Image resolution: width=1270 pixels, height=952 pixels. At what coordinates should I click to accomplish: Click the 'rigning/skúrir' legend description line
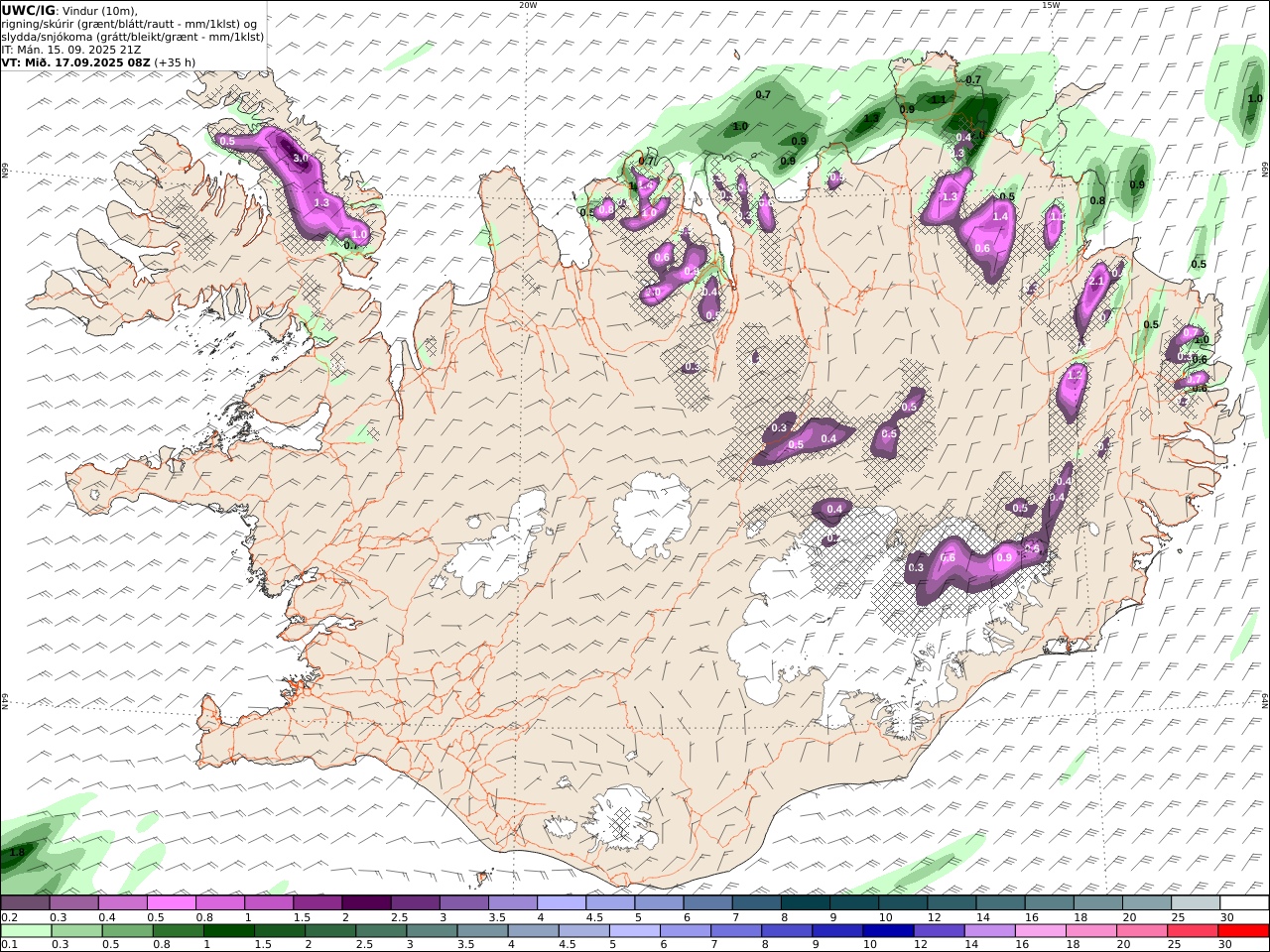click(129, 23)
